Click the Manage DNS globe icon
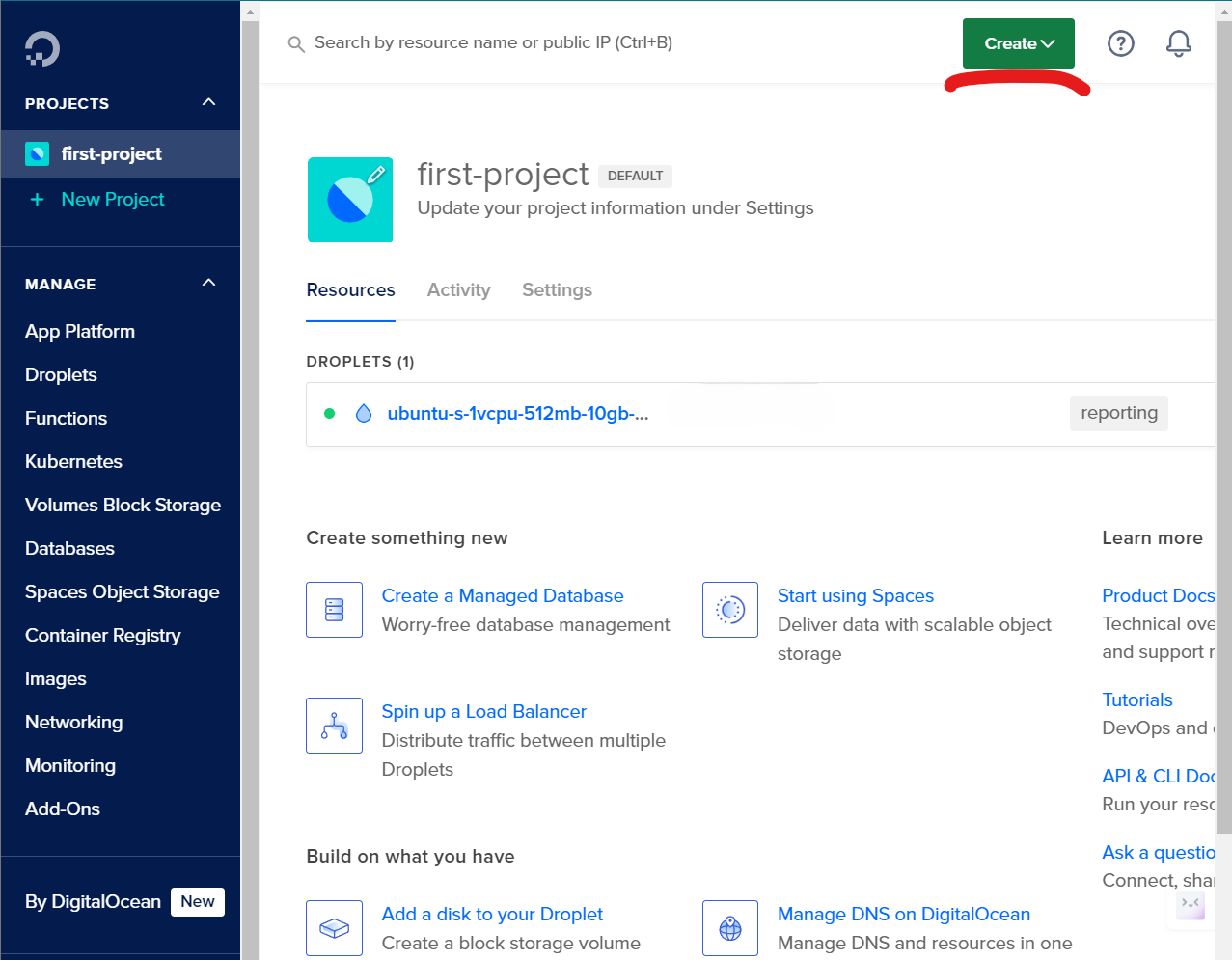The height and width of the screenshot is (960, 1232). tap(730, 928)
